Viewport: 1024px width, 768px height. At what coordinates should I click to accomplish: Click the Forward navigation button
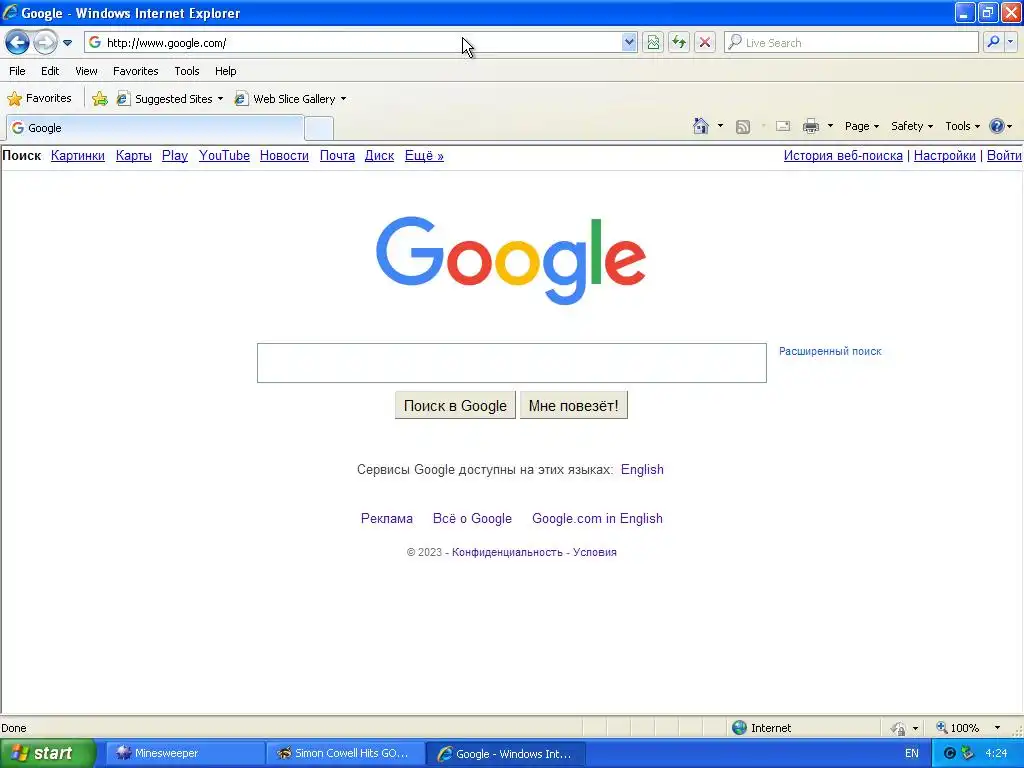[45, 43]
